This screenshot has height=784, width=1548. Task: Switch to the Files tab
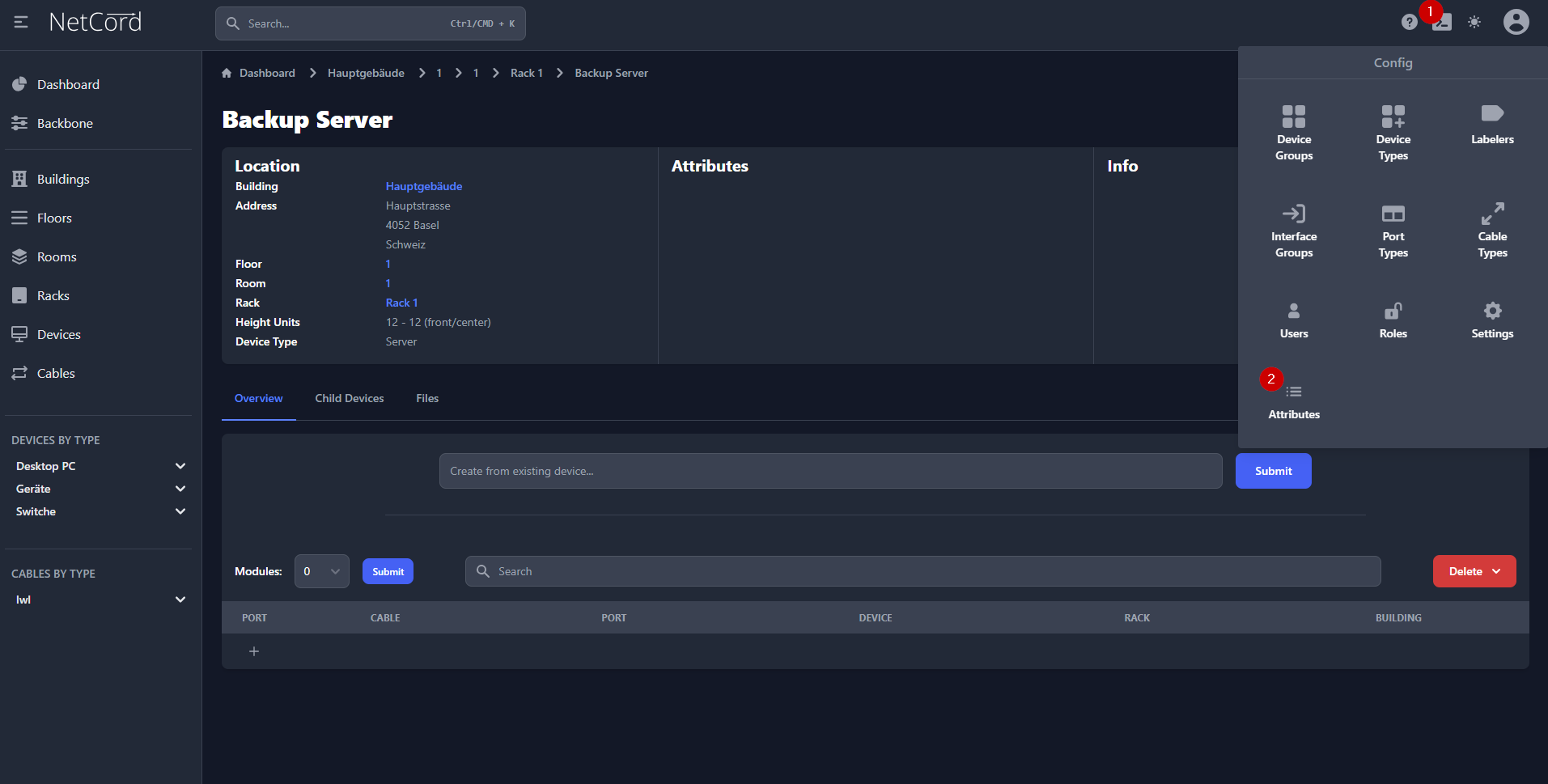[427, 398]
